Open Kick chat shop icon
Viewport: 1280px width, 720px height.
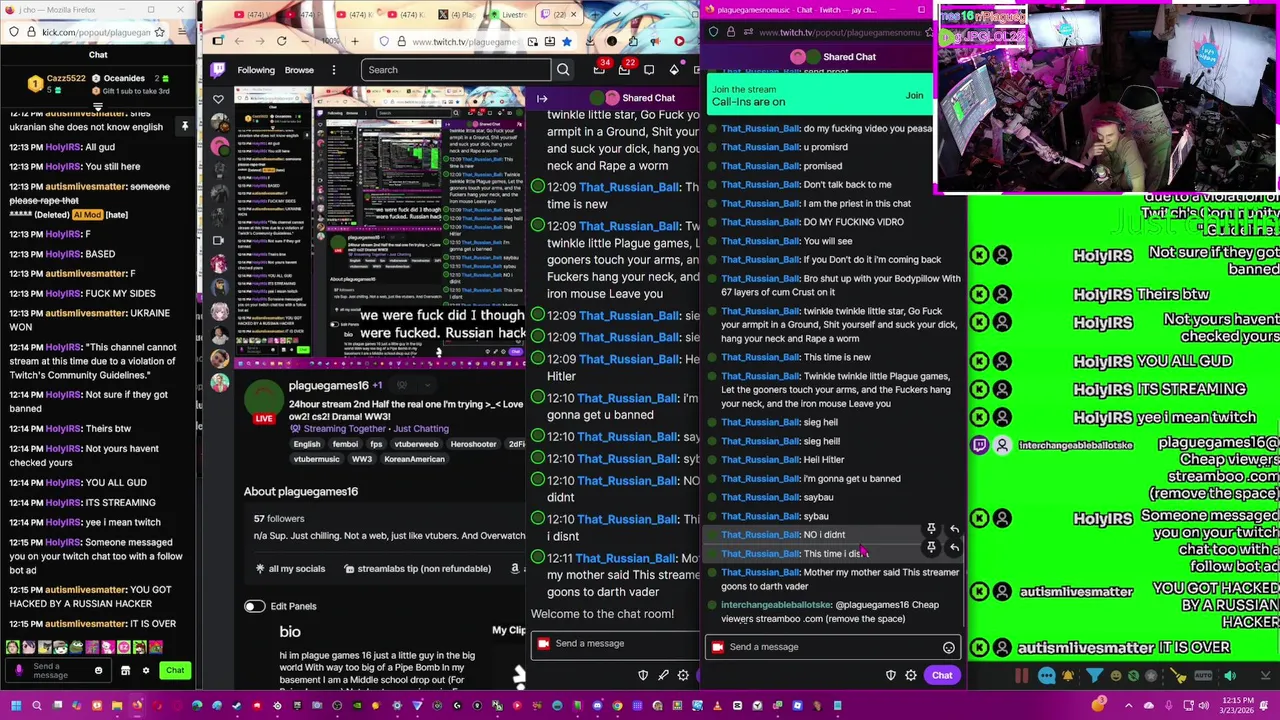click(125, 670)
